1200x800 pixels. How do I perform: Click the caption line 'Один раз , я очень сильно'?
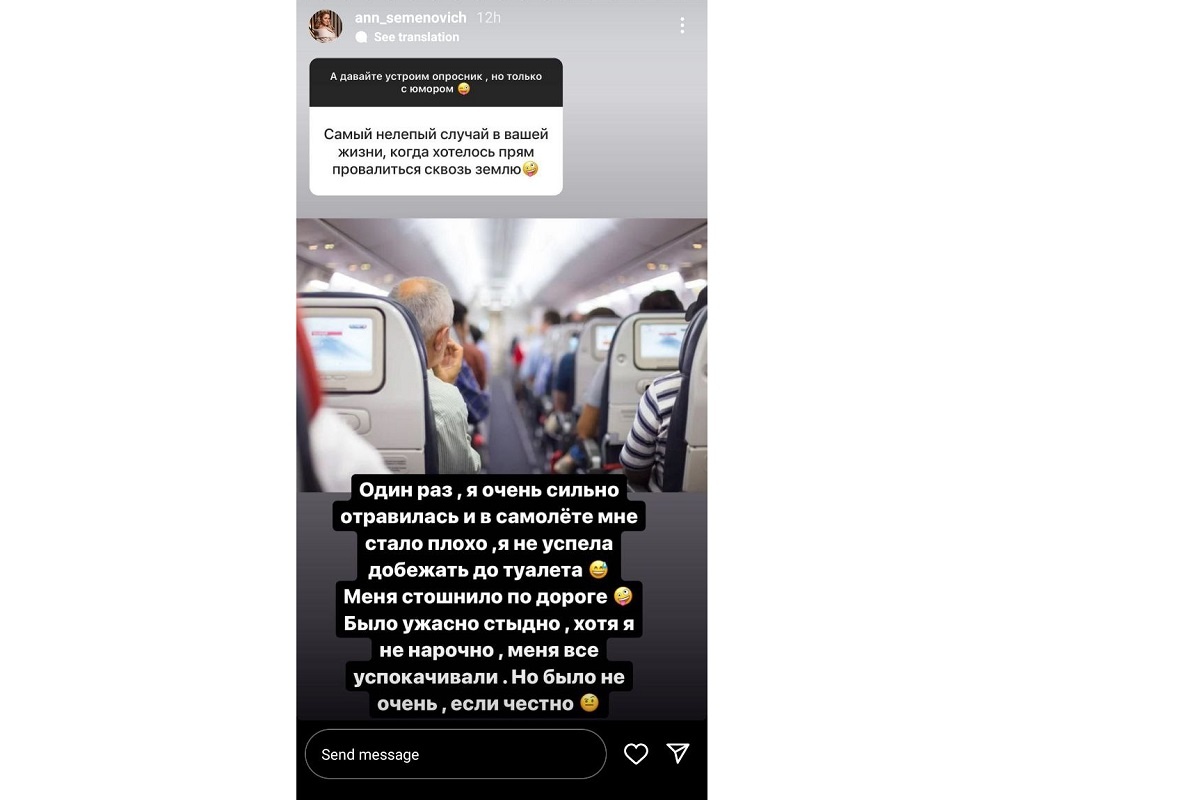pyautogui.click(x=491, y=490)
